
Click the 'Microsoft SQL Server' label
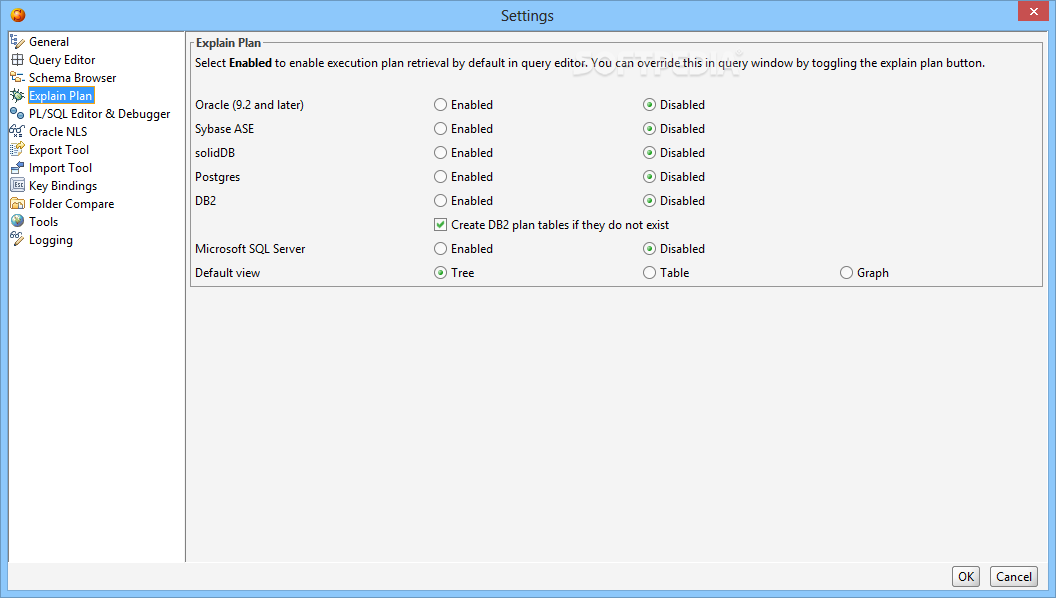(x=250, y=249)
